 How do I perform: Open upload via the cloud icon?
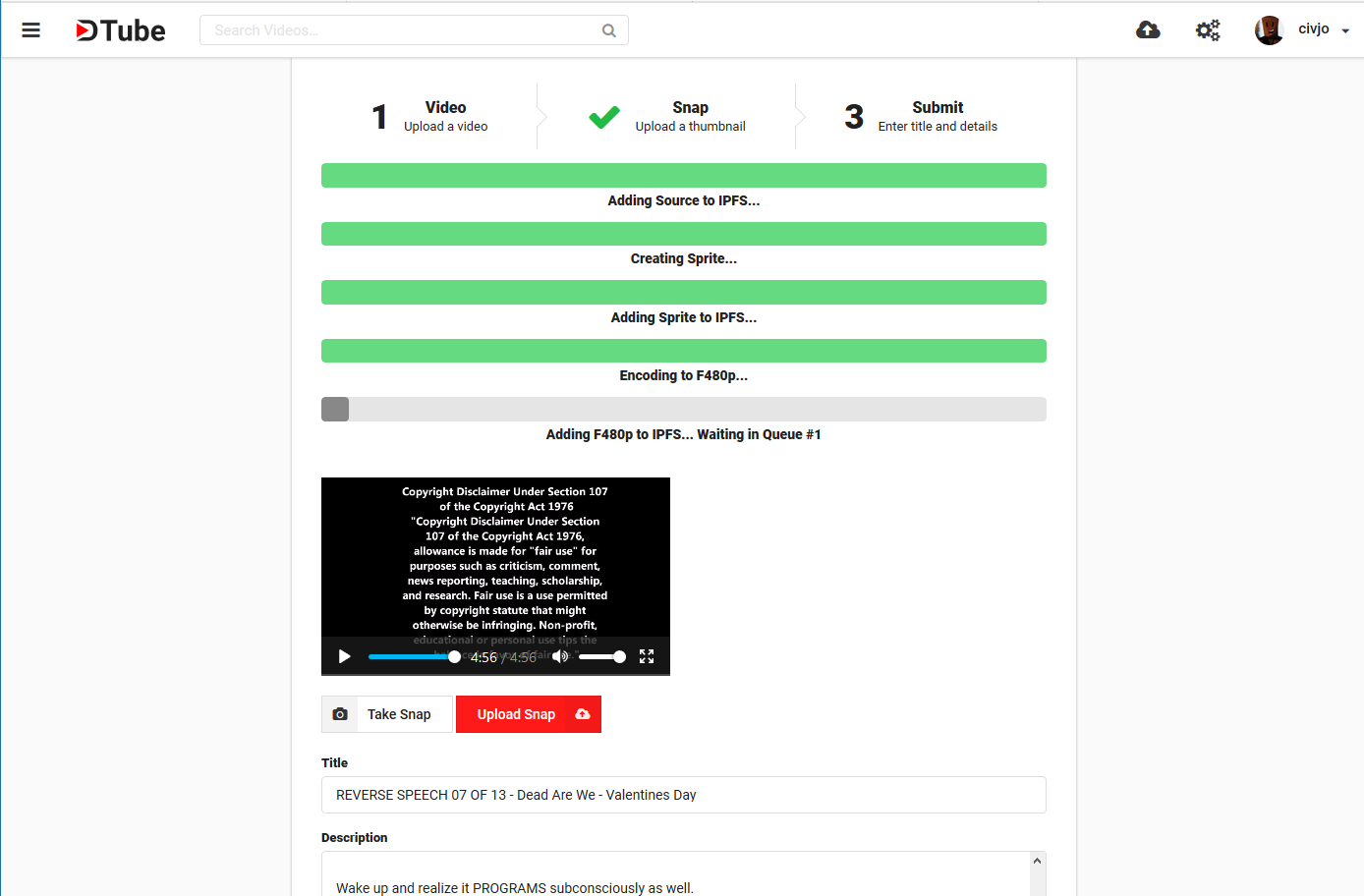coord(1148,29)
